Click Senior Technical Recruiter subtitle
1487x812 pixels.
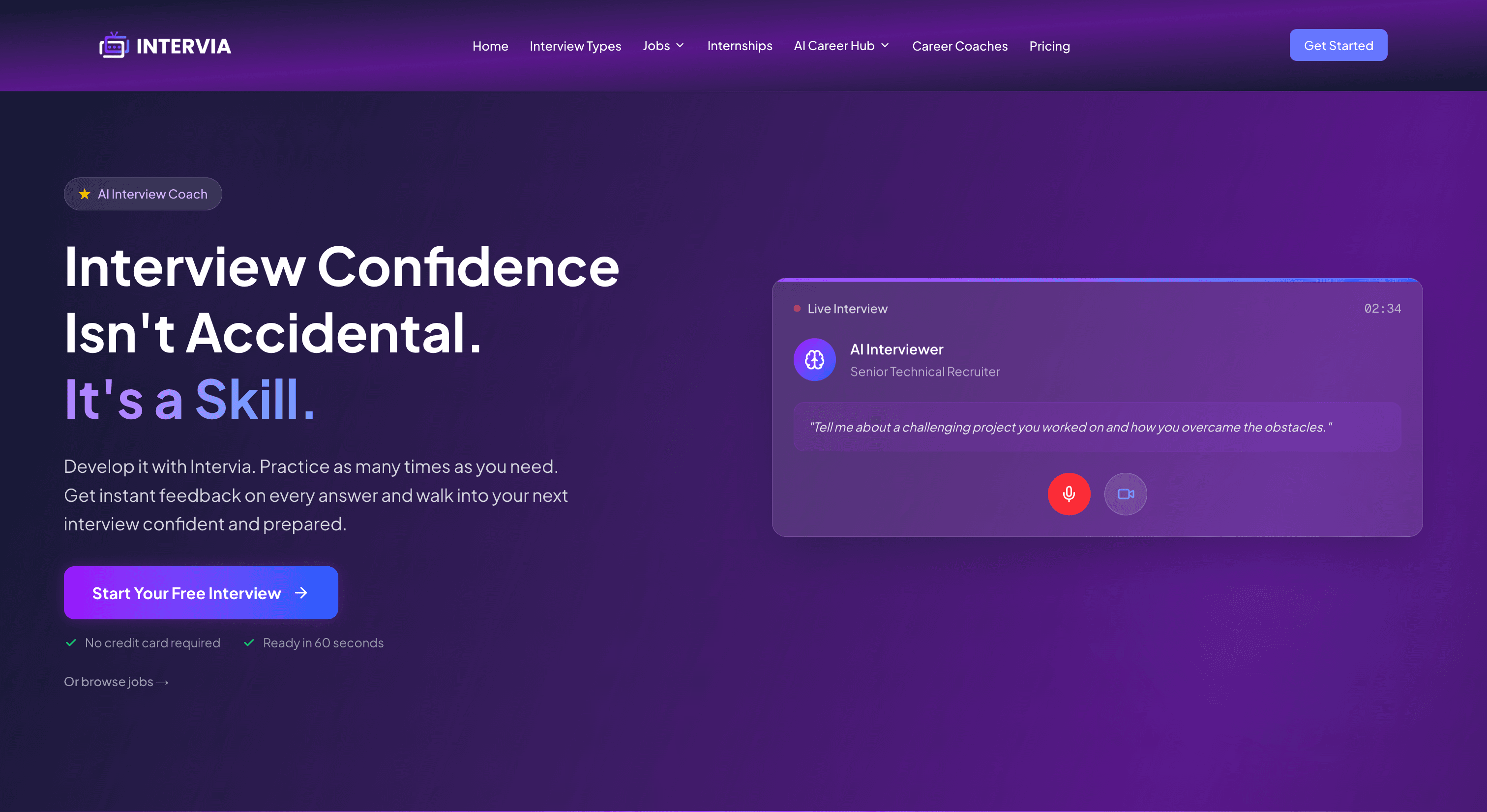925,372
